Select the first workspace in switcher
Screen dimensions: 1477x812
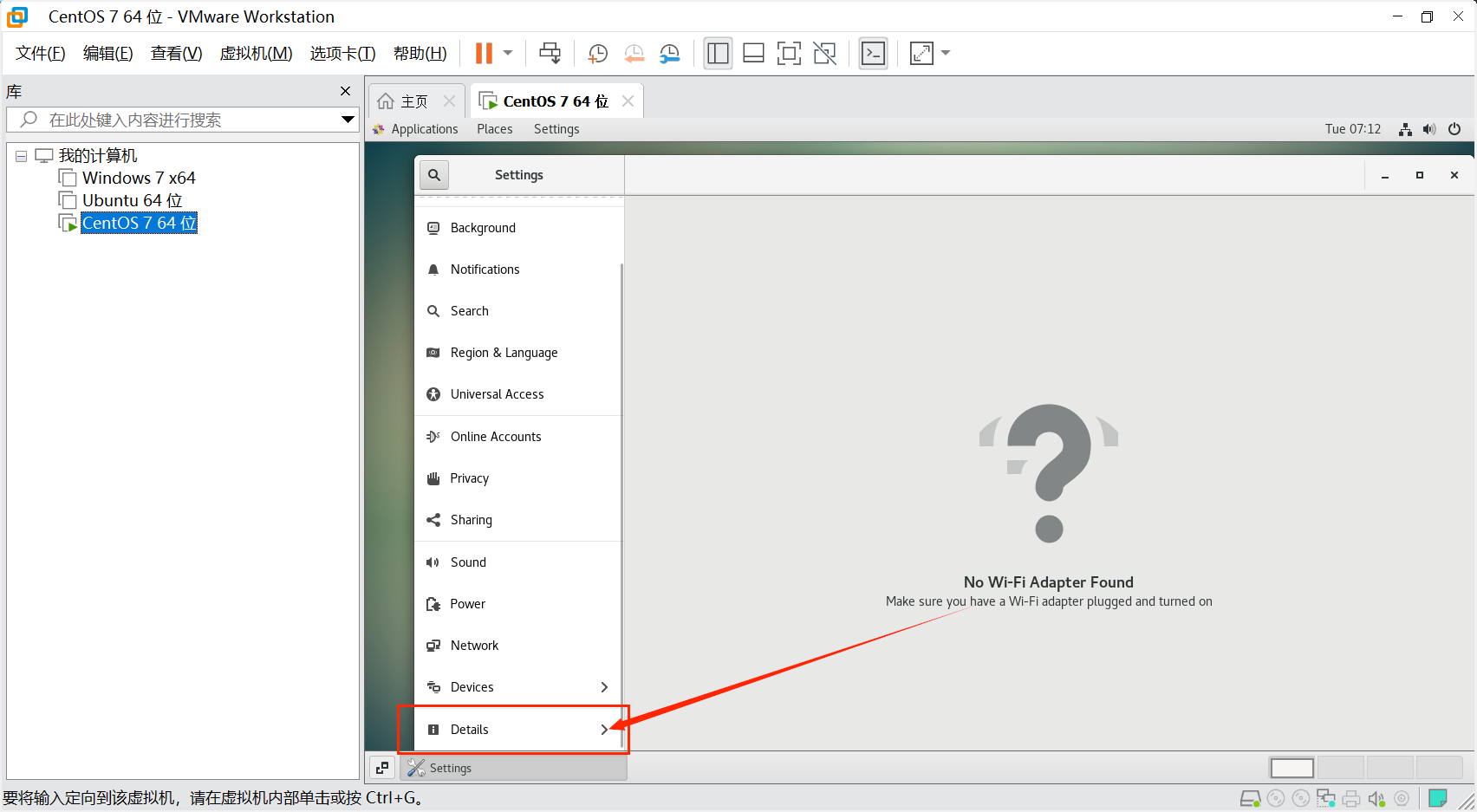[x=1292, y=768]
